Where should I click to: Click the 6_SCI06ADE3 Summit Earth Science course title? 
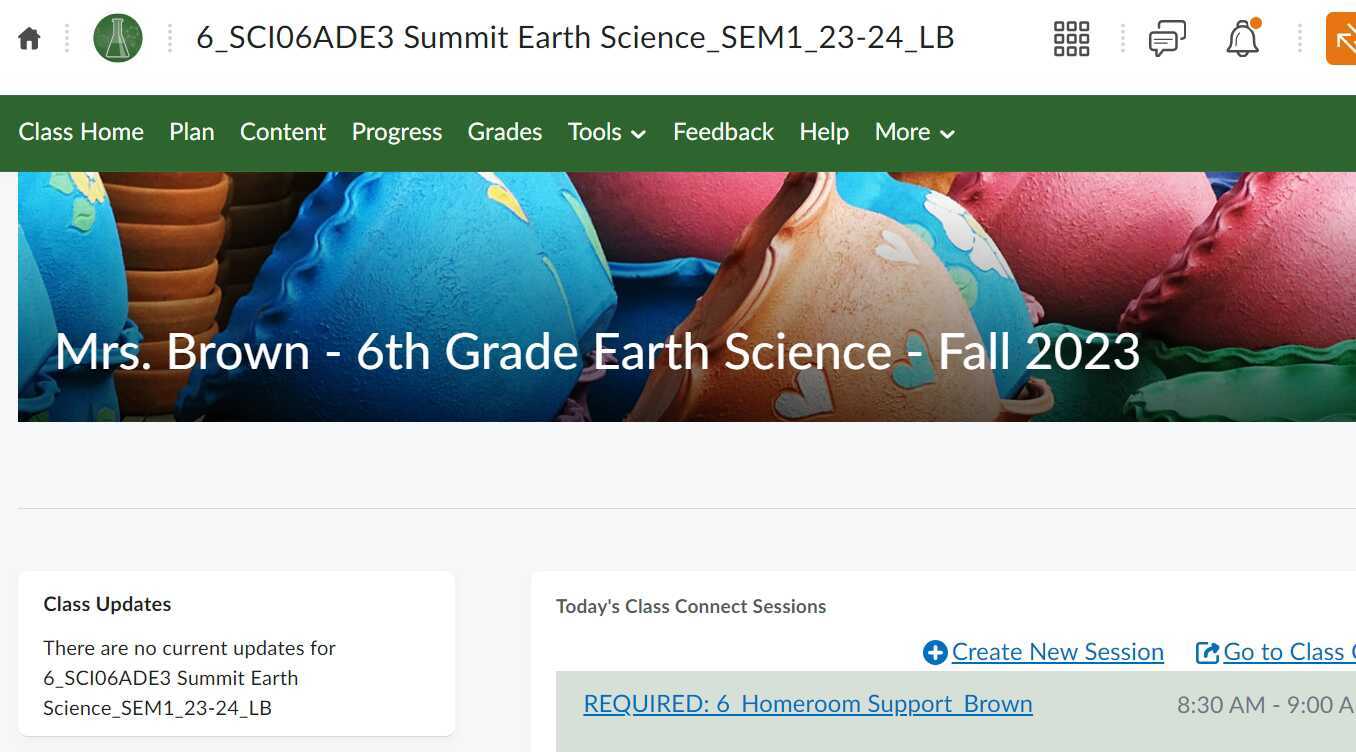575,38
